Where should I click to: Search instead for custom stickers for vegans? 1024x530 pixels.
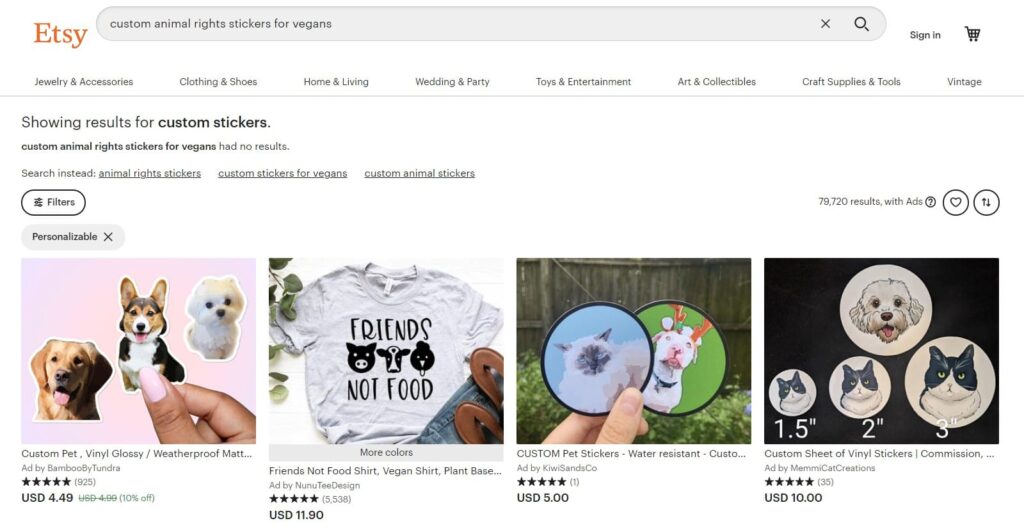(x=283, y=173)
